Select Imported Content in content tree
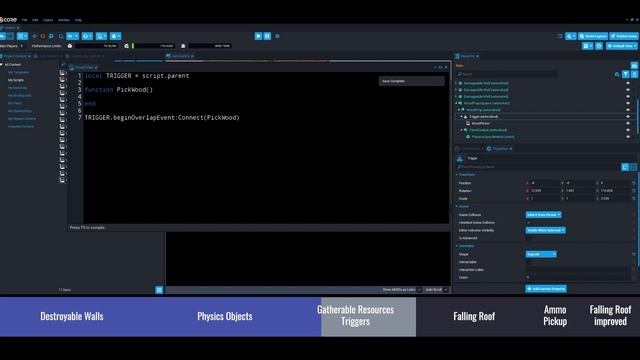 coord(21,127)
